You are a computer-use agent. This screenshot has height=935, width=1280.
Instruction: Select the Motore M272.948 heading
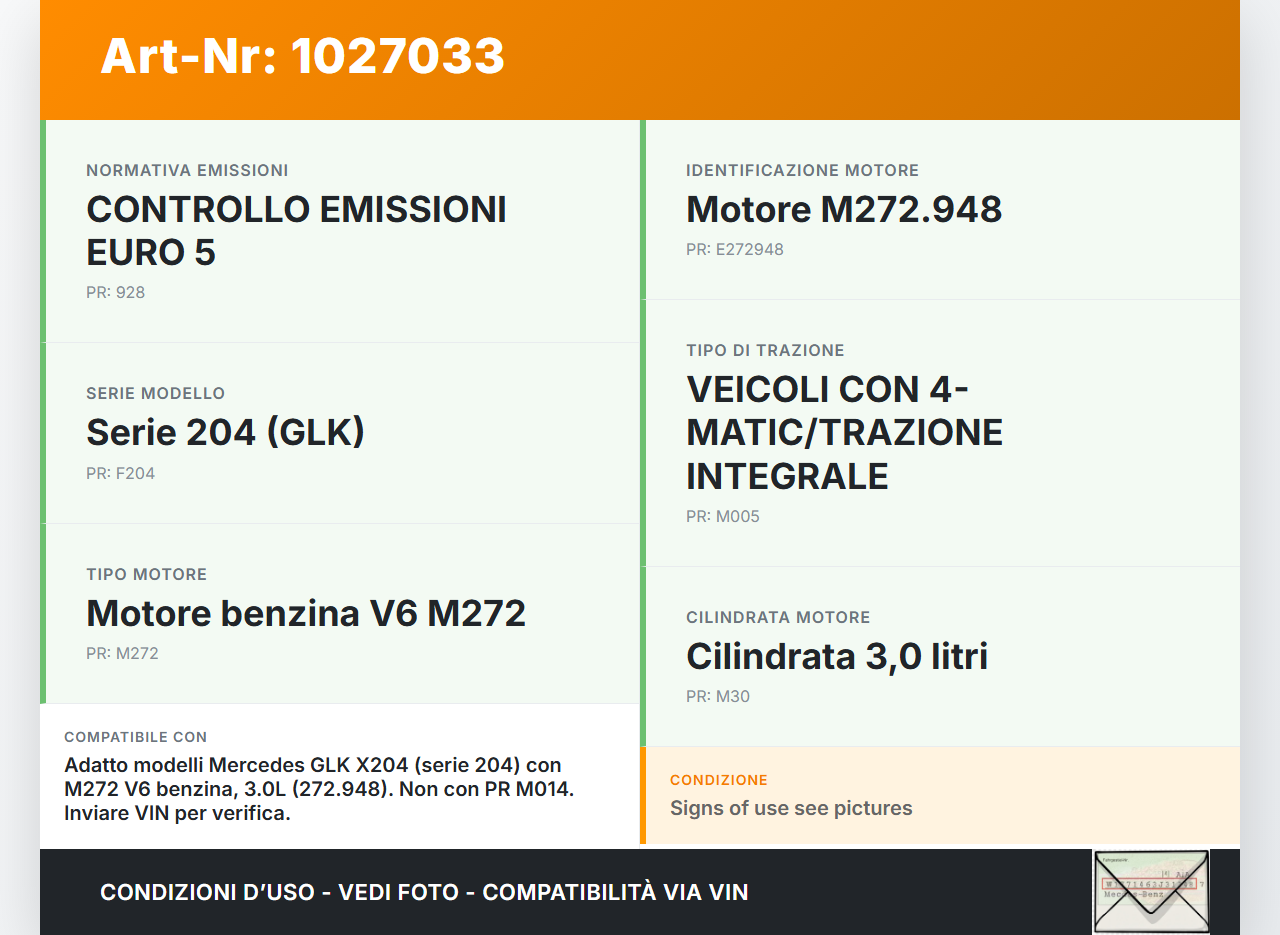[x=843, y=209]
